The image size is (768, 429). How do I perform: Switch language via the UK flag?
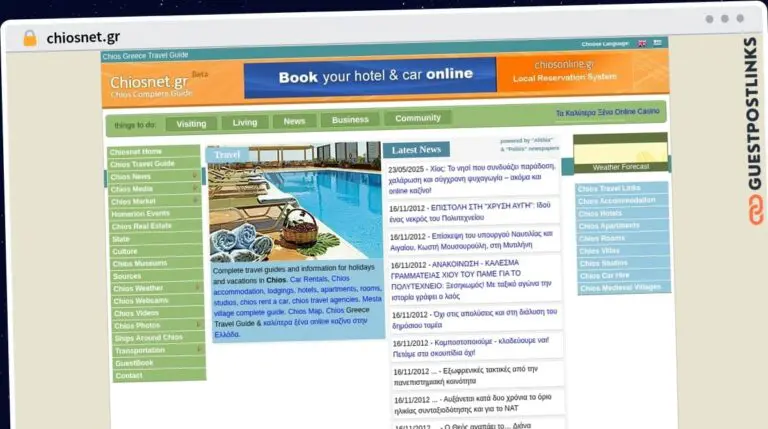[x=642, y=44]
